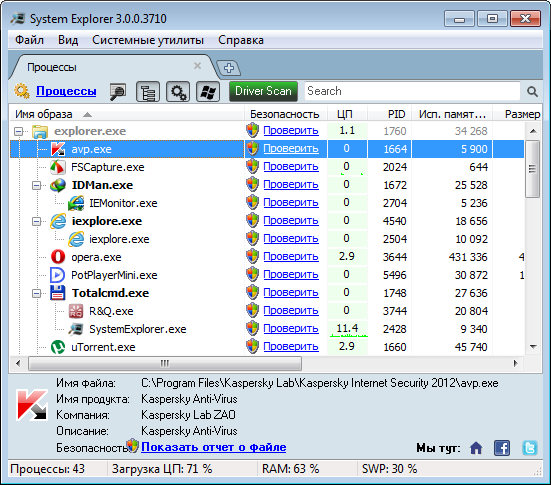Open the home page house icon

476,448
